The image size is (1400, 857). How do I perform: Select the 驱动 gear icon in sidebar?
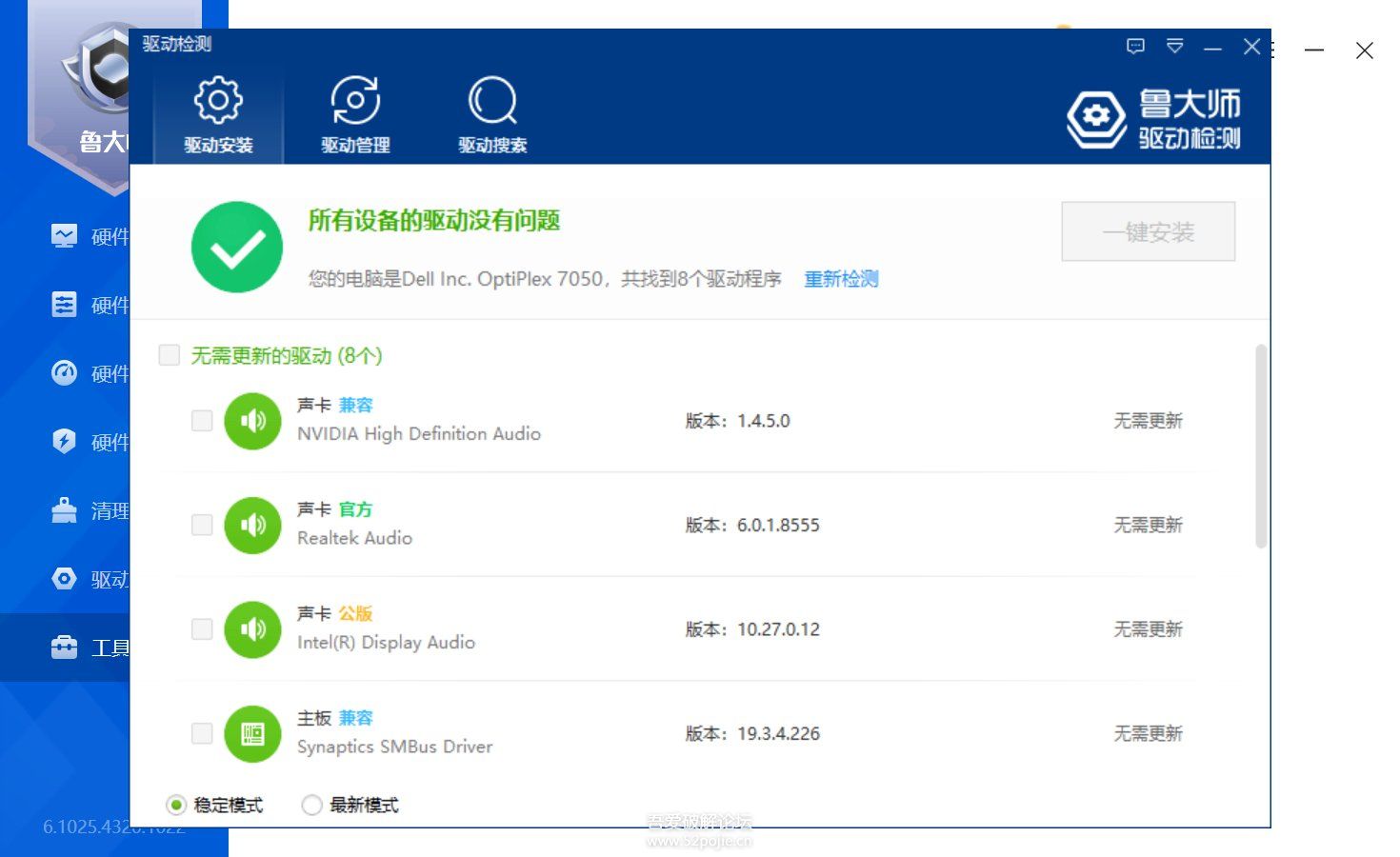[63, 578]
